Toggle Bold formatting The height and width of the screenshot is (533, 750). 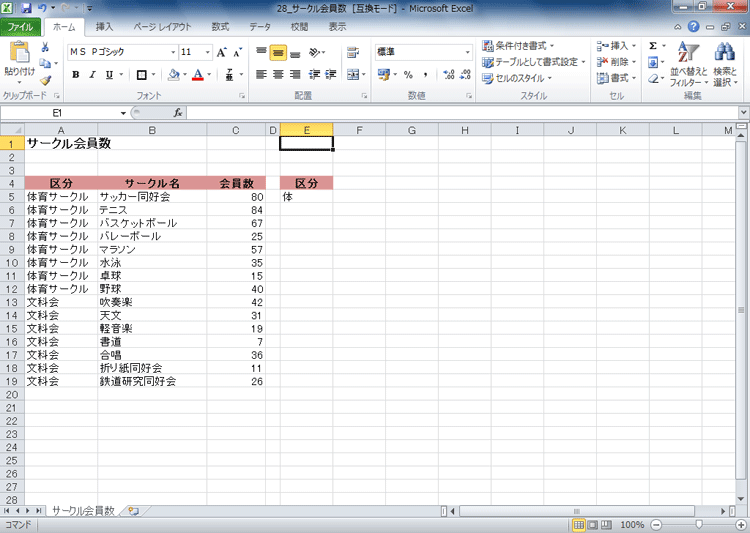click(76, 75)
